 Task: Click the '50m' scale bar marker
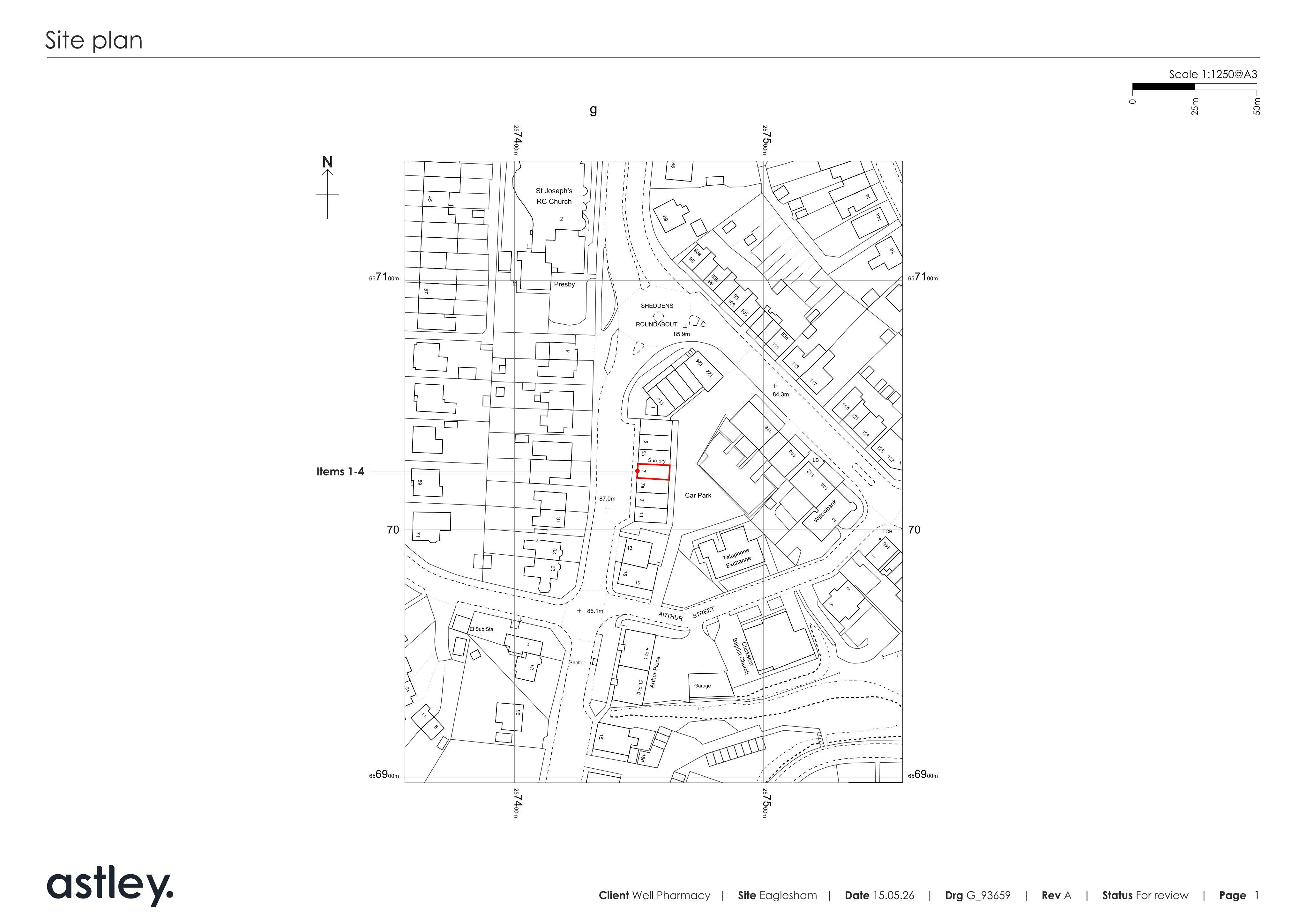pyautogui.click(x=1257, y=107)
